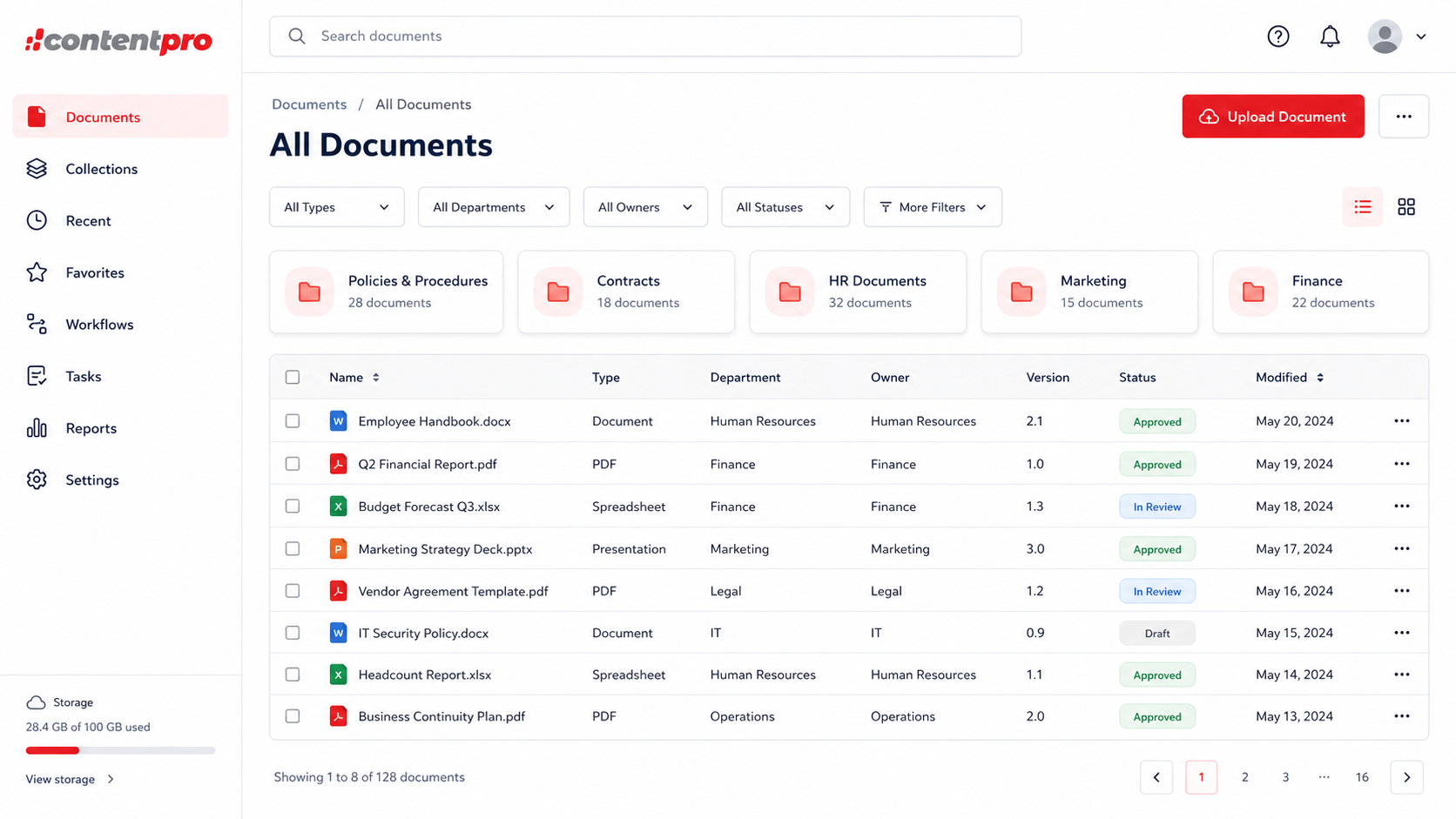Open Reports in the sidebar
The height and width of the screenshot is (819, 1456).
point(120,428)
